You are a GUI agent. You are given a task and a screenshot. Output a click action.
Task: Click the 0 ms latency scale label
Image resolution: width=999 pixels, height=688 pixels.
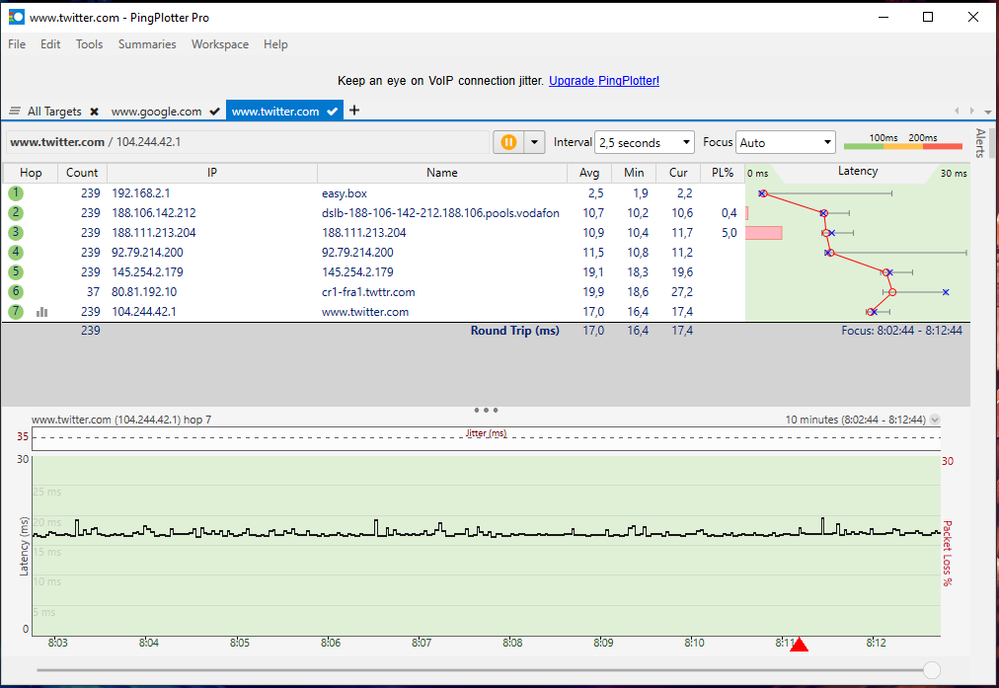coord(758,173)
